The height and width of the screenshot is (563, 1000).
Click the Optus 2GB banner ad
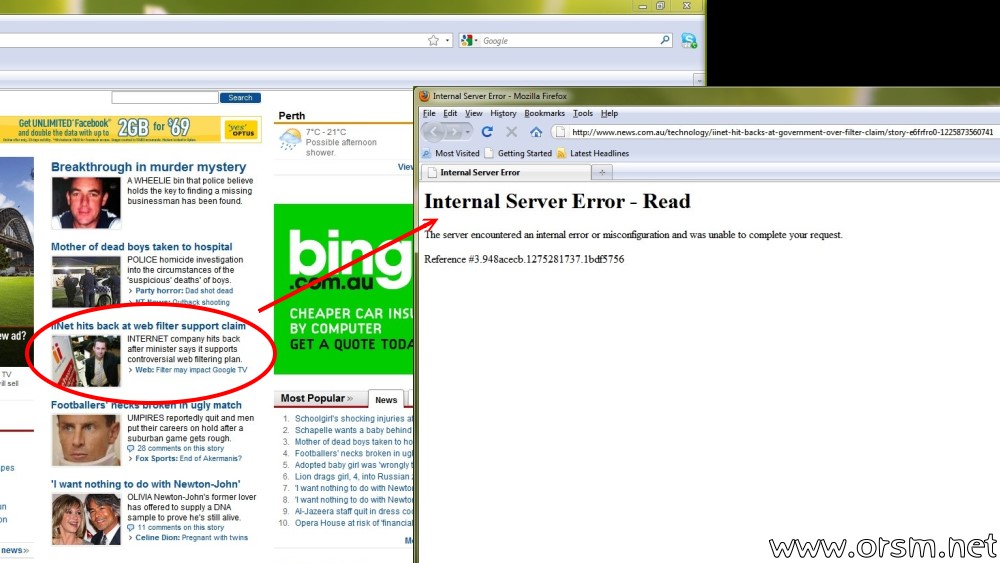point(130,129)
